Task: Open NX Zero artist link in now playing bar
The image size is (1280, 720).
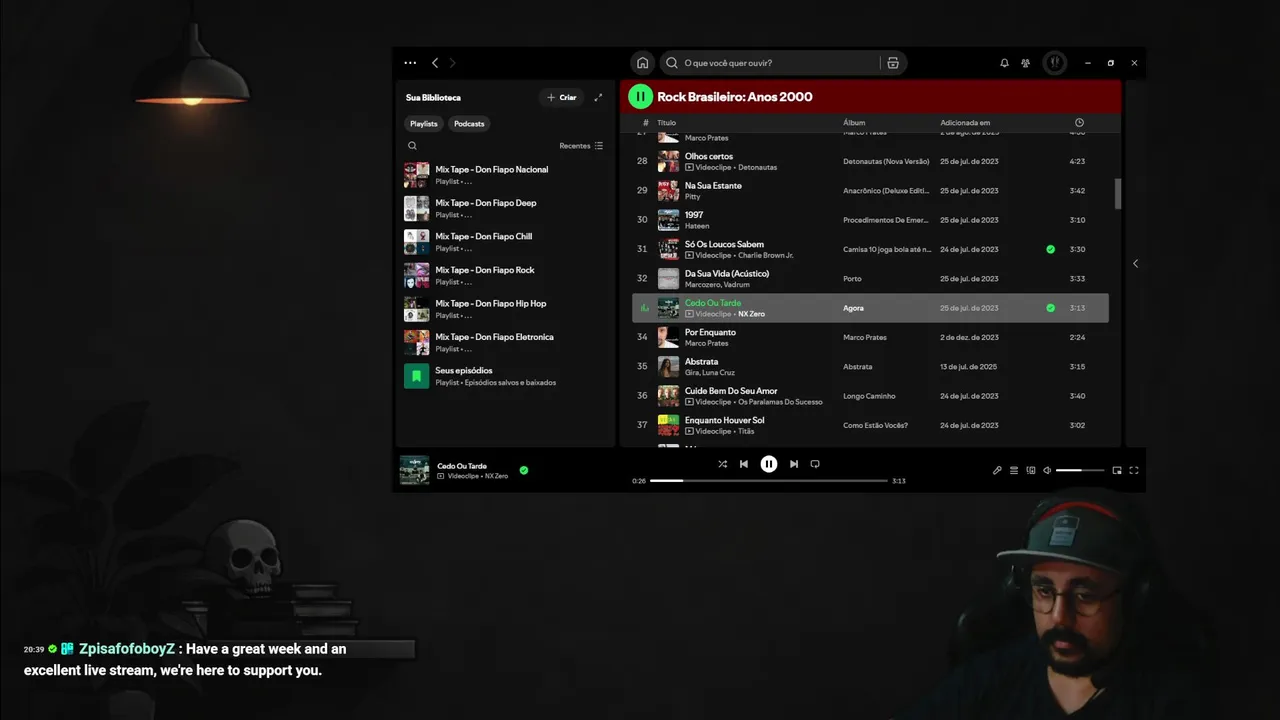Action: 496,476
